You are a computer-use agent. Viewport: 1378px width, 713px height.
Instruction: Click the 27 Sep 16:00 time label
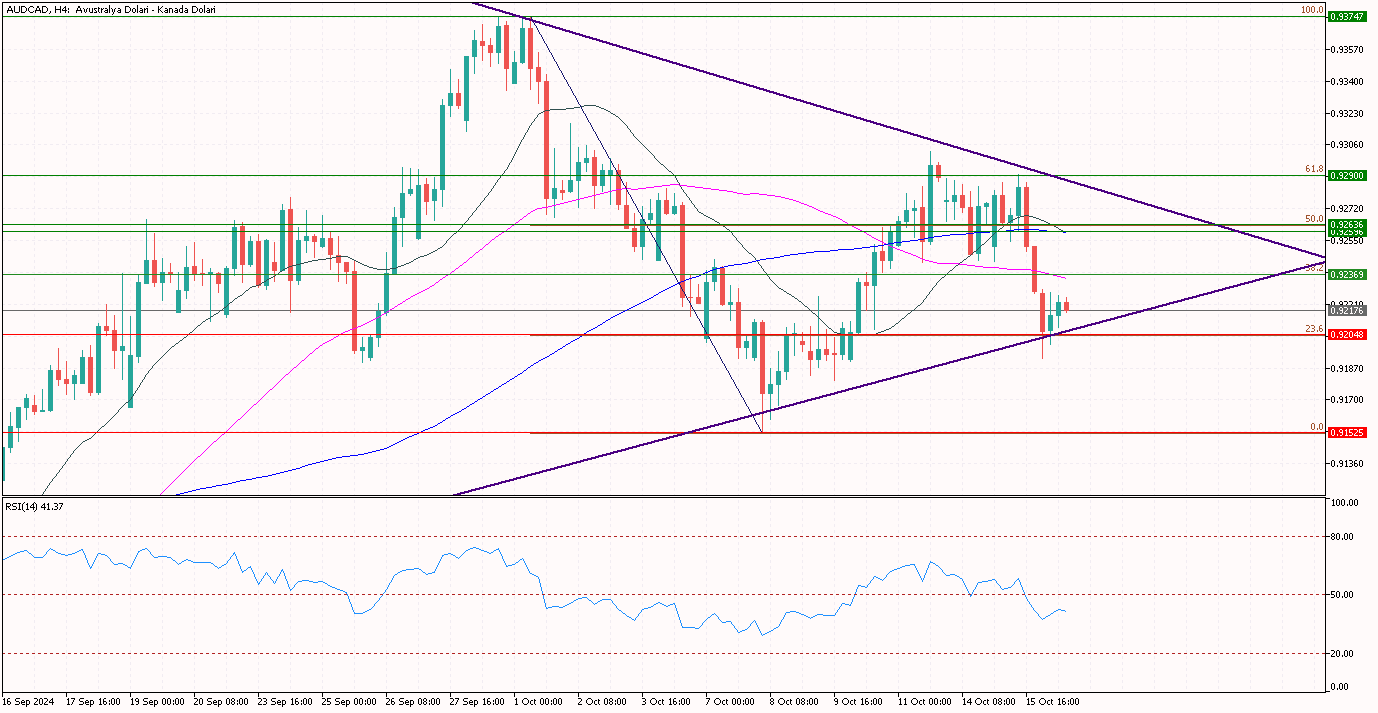478,702
